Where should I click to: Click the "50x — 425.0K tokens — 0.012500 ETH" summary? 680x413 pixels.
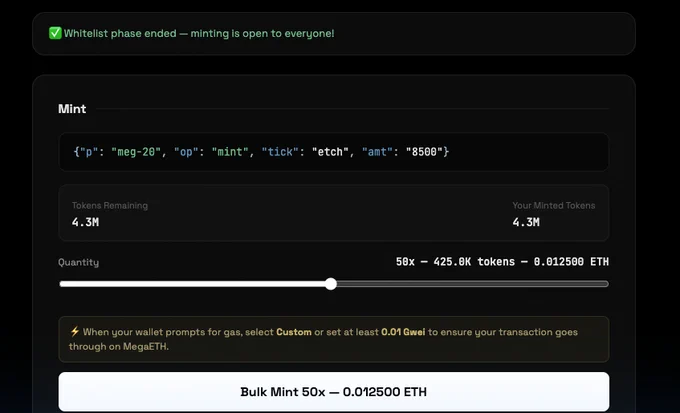coord(502,262)
